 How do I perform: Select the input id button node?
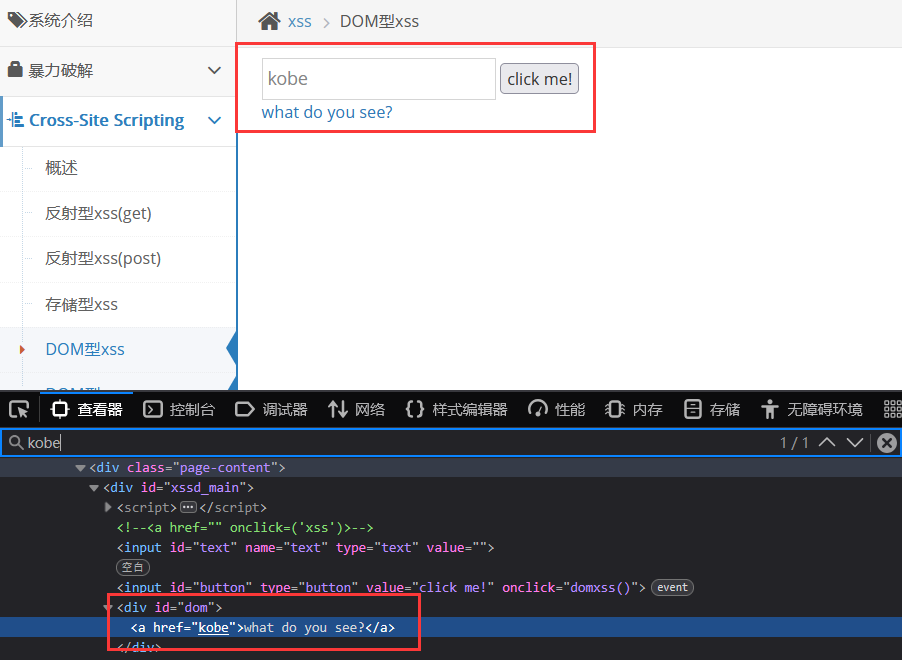tap(381, 587)
